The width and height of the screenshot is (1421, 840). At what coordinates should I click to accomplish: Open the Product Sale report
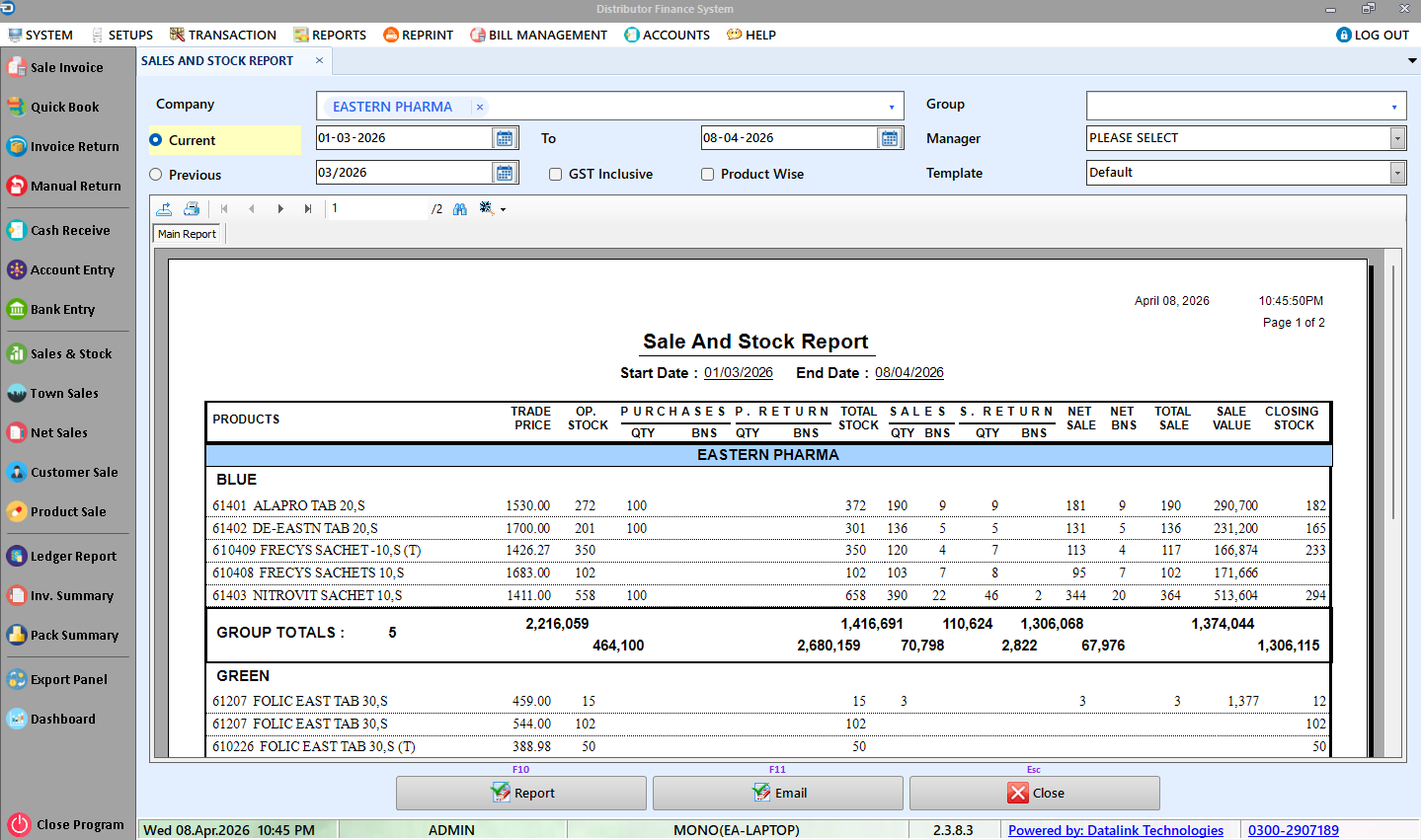click(57, 511)
